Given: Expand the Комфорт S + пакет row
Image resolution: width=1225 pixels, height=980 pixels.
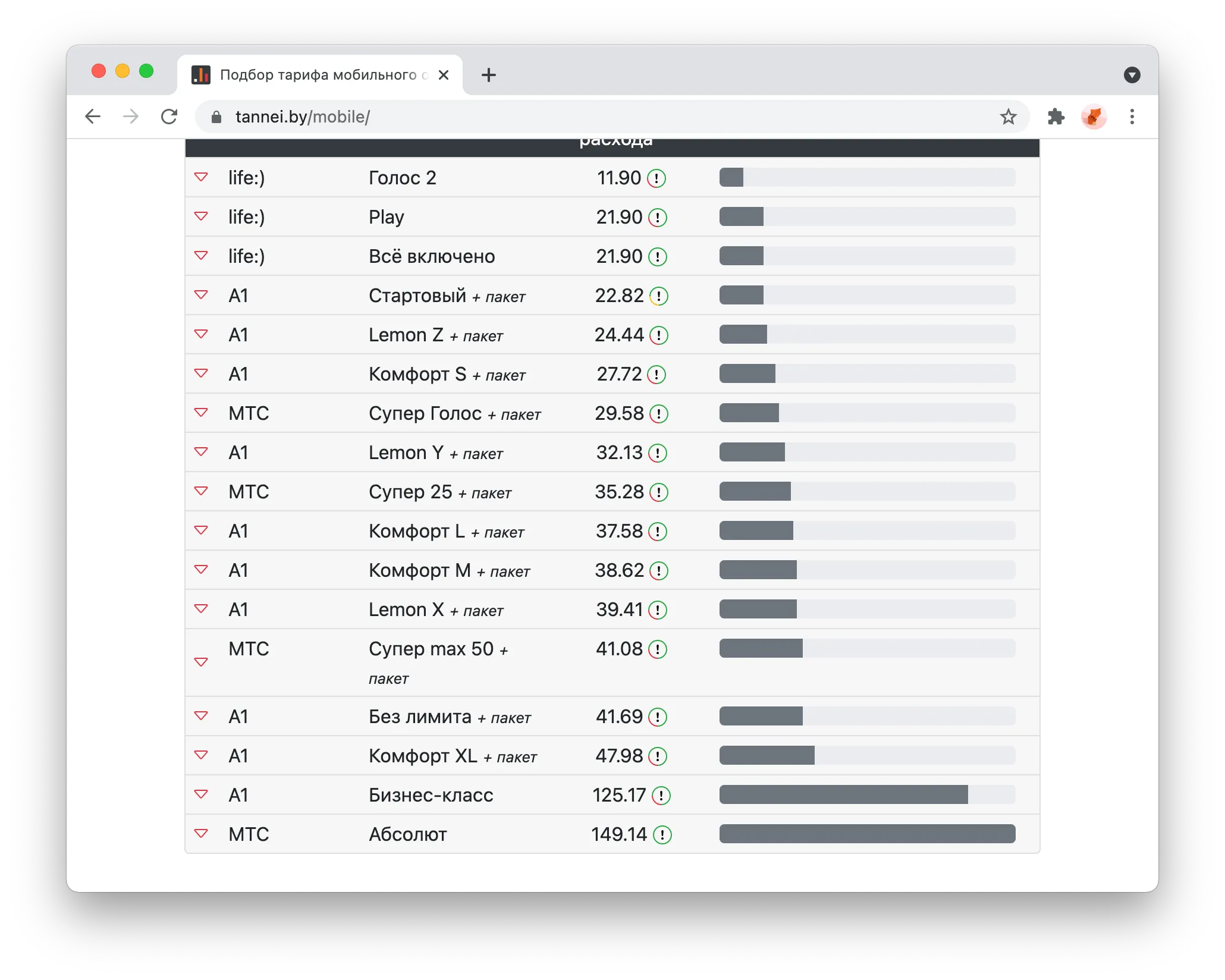Looking at the screenshot, I should tap(201, 373).
